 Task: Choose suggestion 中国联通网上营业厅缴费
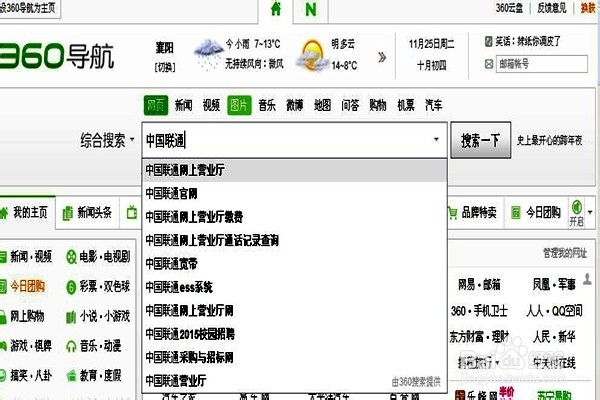295,217
